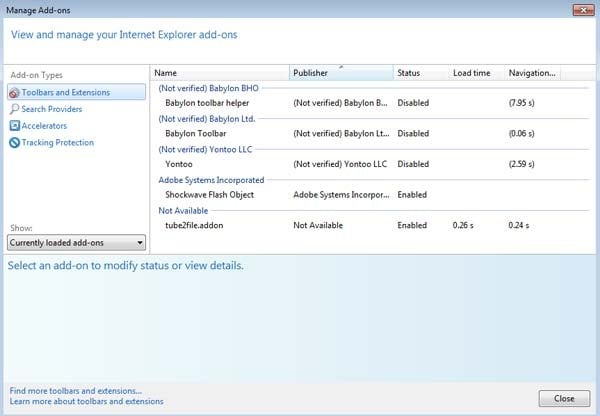
Task: Click the Search Providers magnifier icon
Action: click(x=14, y=109)
